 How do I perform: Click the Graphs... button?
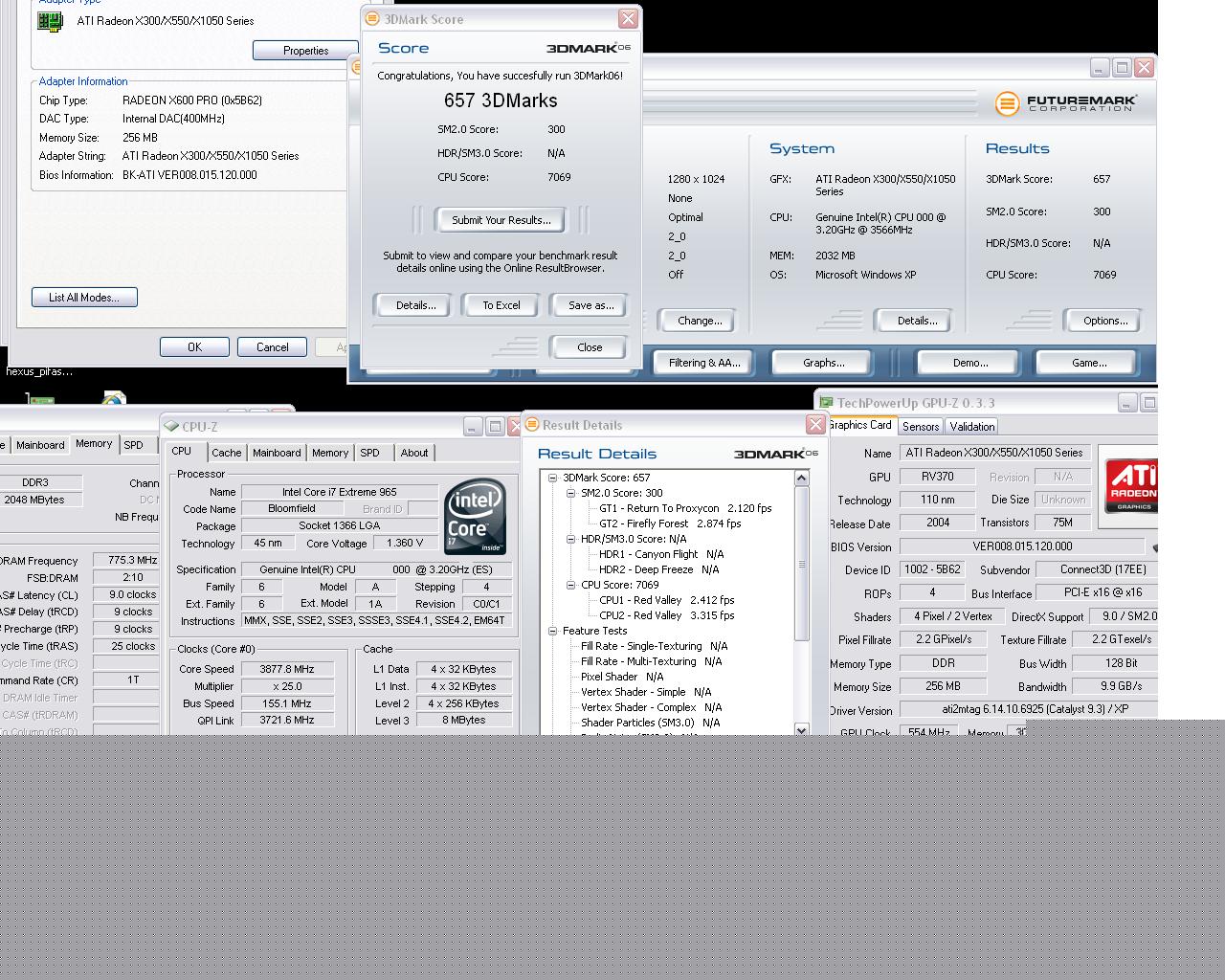(823, 363)
